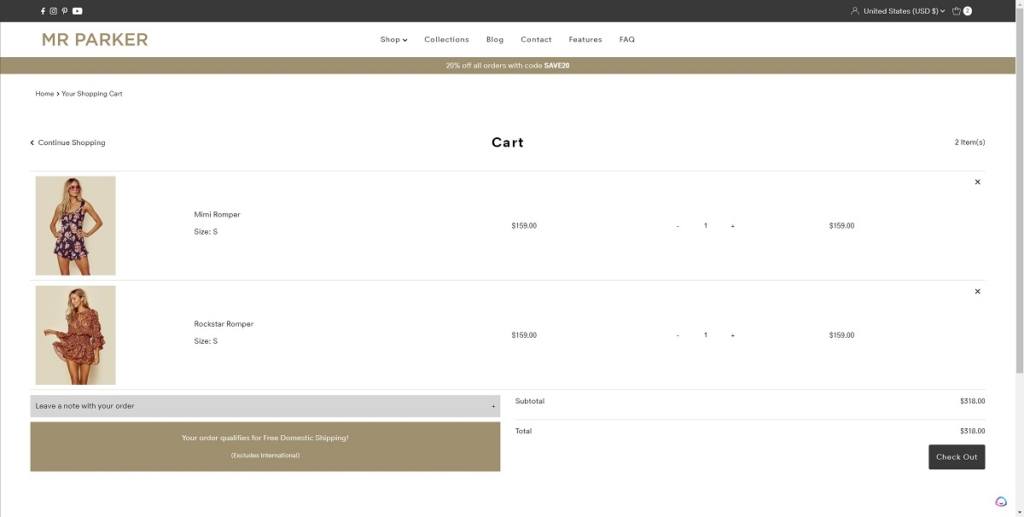Decrease Mimi Romper quantity with minus
This screenshot has height=517, width=1024.
point(678,226)
